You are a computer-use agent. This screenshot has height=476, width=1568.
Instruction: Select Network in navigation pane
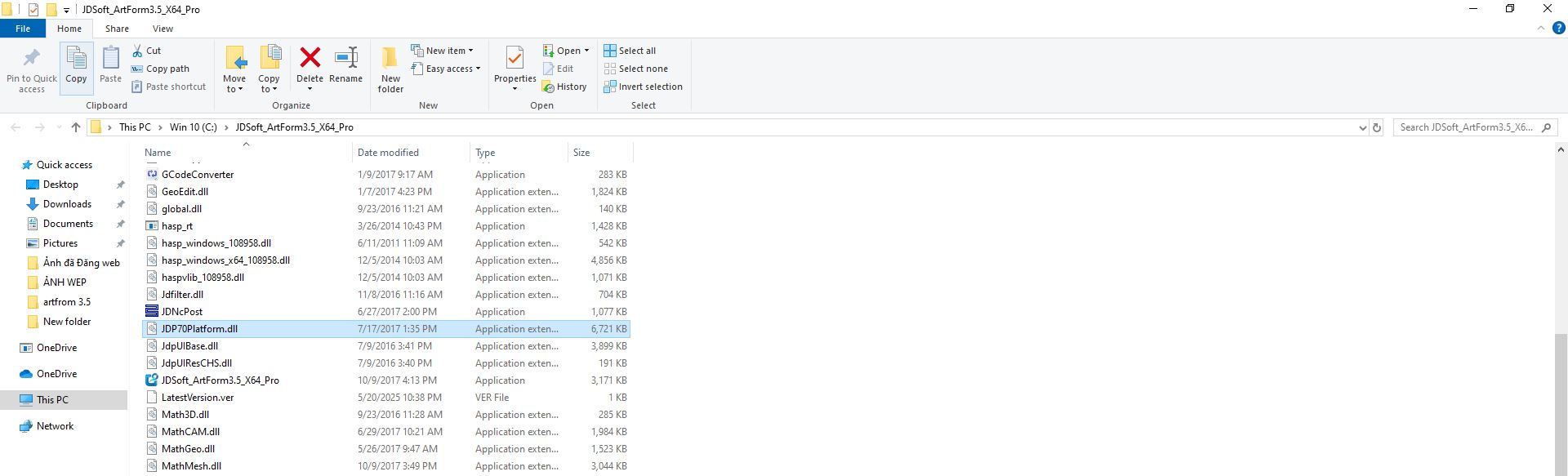[55, 426]
